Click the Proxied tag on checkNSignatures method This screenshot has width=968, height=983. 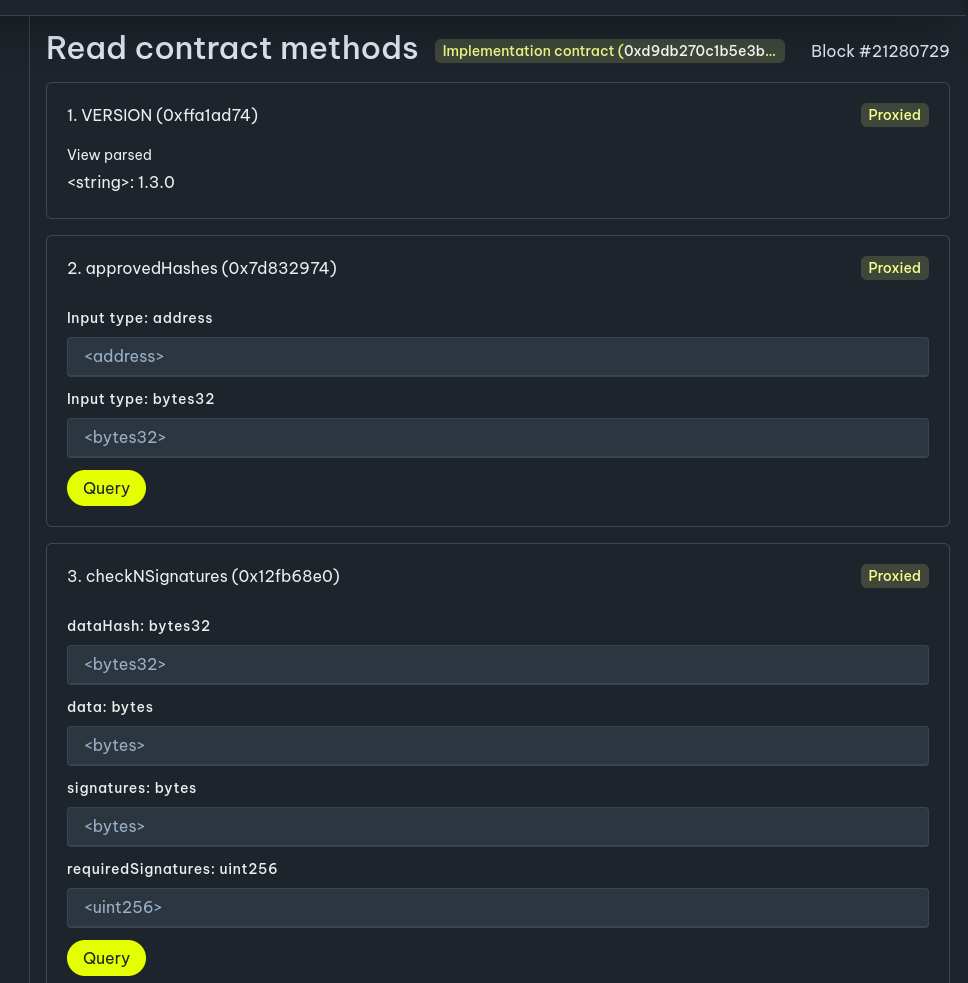(x=894, y=576)
